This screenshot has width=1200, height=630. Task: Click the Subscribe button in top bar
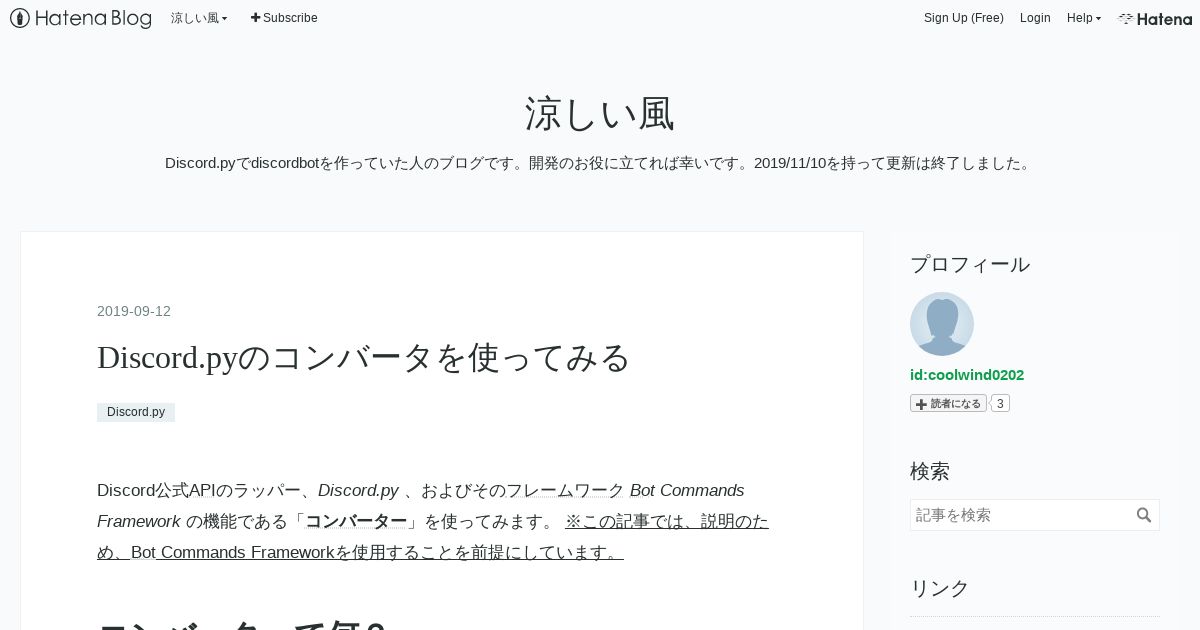point(284,18)
